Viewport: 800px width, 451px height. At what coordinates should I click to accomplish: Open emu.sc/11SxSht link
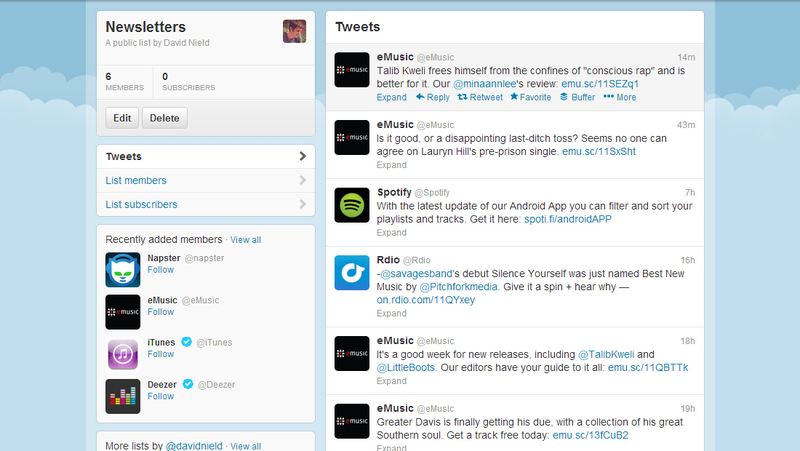[599, 152]
